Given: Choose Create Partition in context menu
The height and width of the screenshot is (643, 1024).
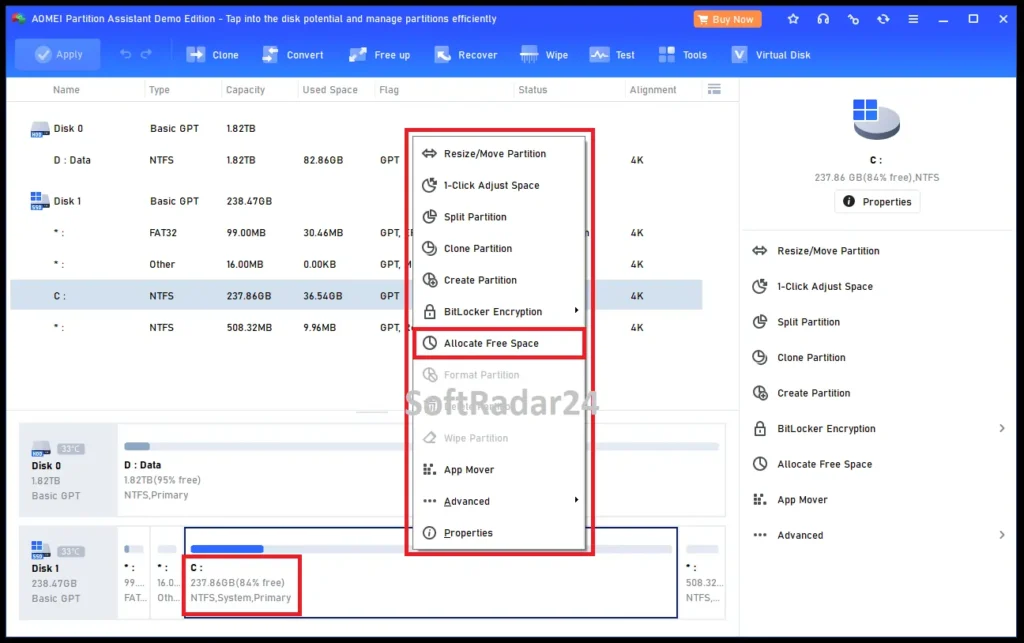Looking at the screenshot, I should pyautogui.click(x=499, y=280).
